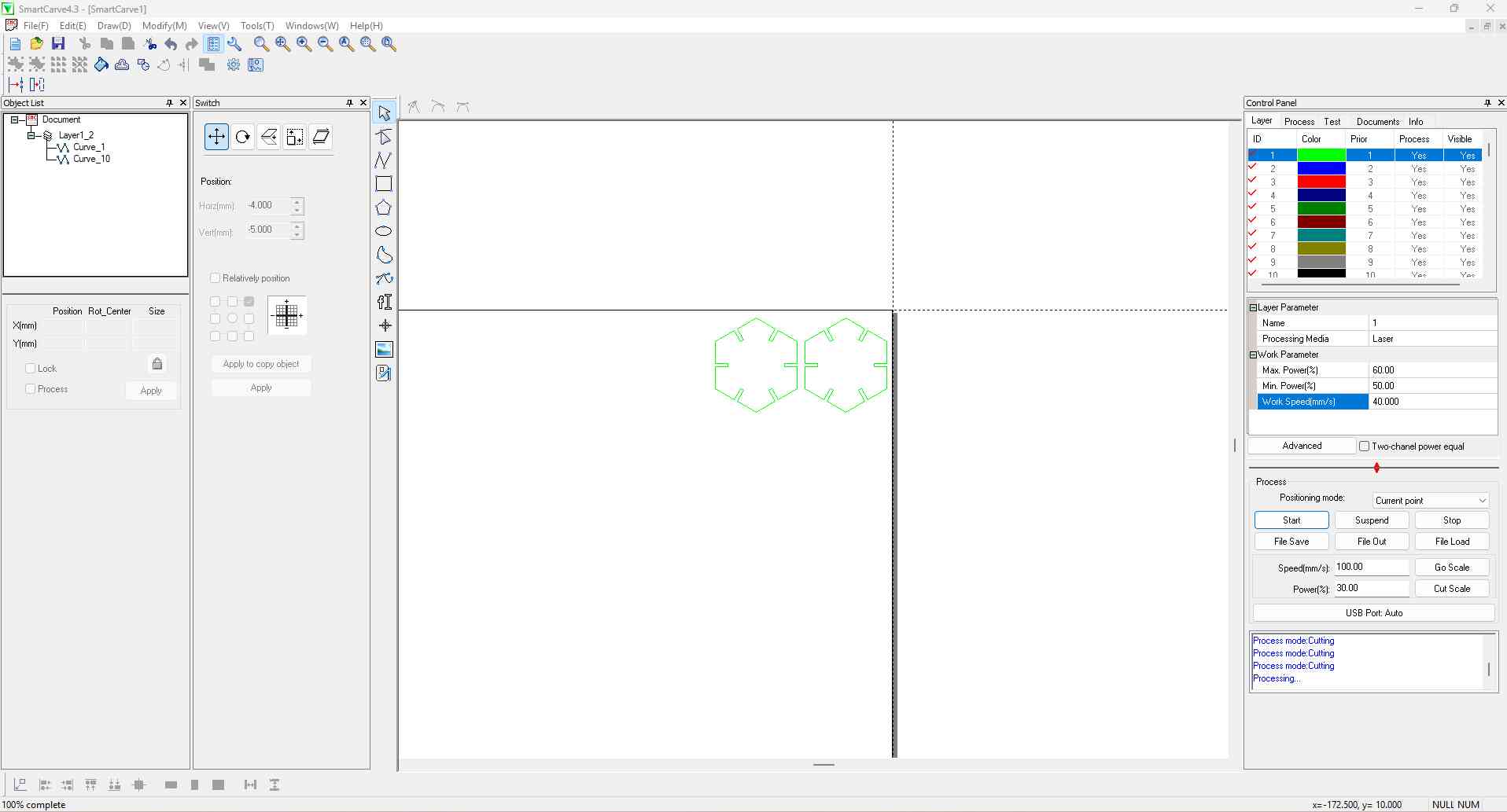The image size is (1507, 812).
Task: Click the Advanced button
Action: [1302, 446]
